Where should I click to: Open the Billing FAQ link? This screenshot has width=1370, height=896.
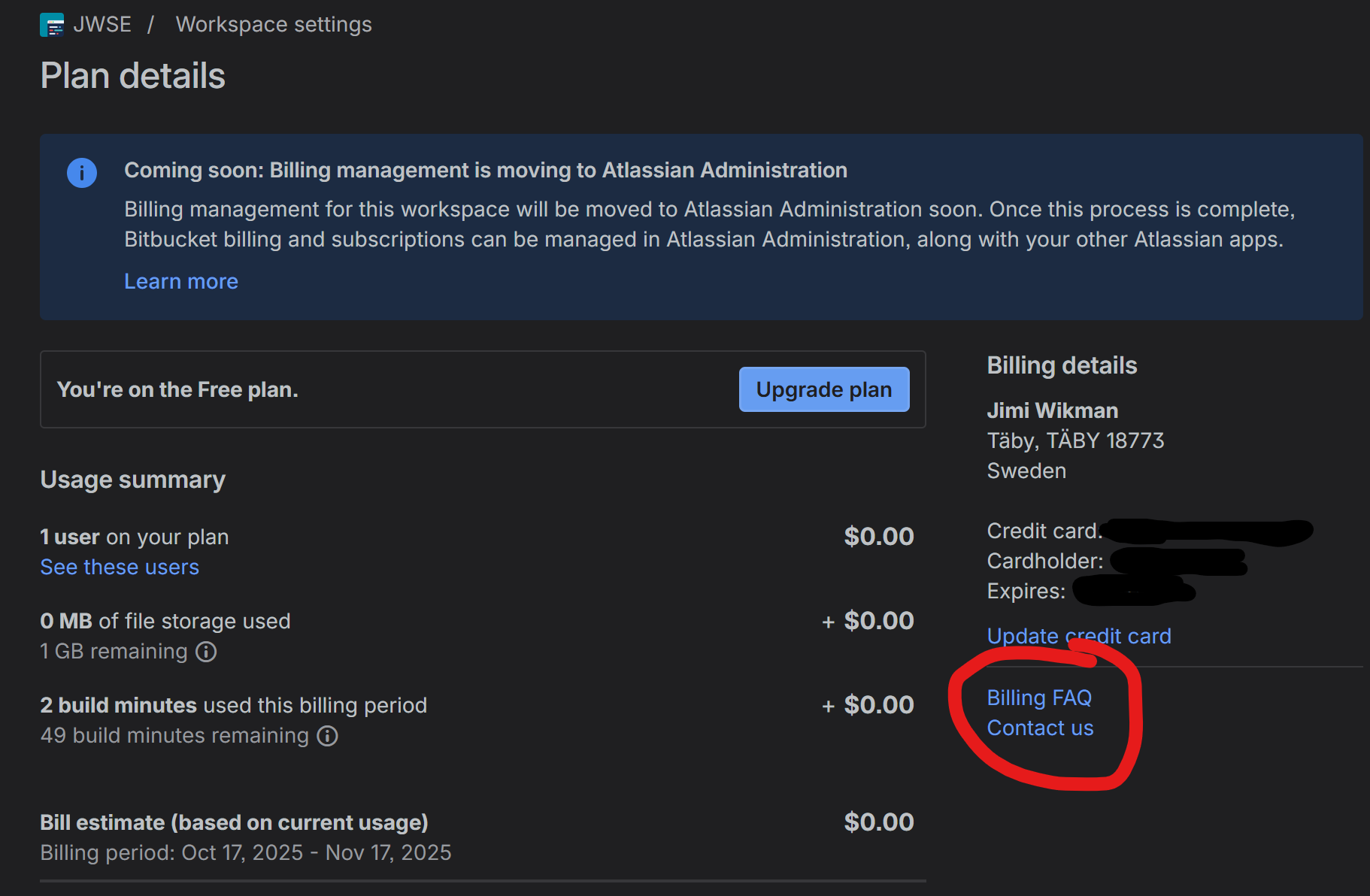[x=1038, y=698]
